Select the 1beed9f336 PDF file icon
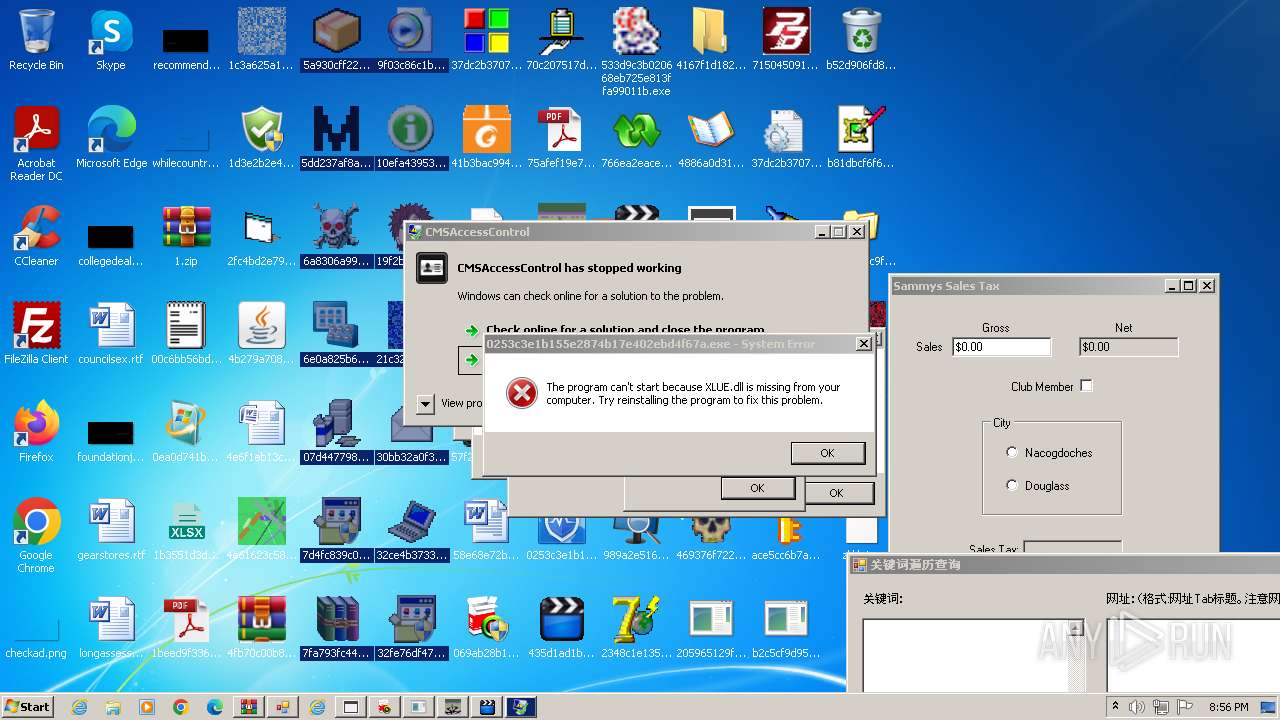 186,628
